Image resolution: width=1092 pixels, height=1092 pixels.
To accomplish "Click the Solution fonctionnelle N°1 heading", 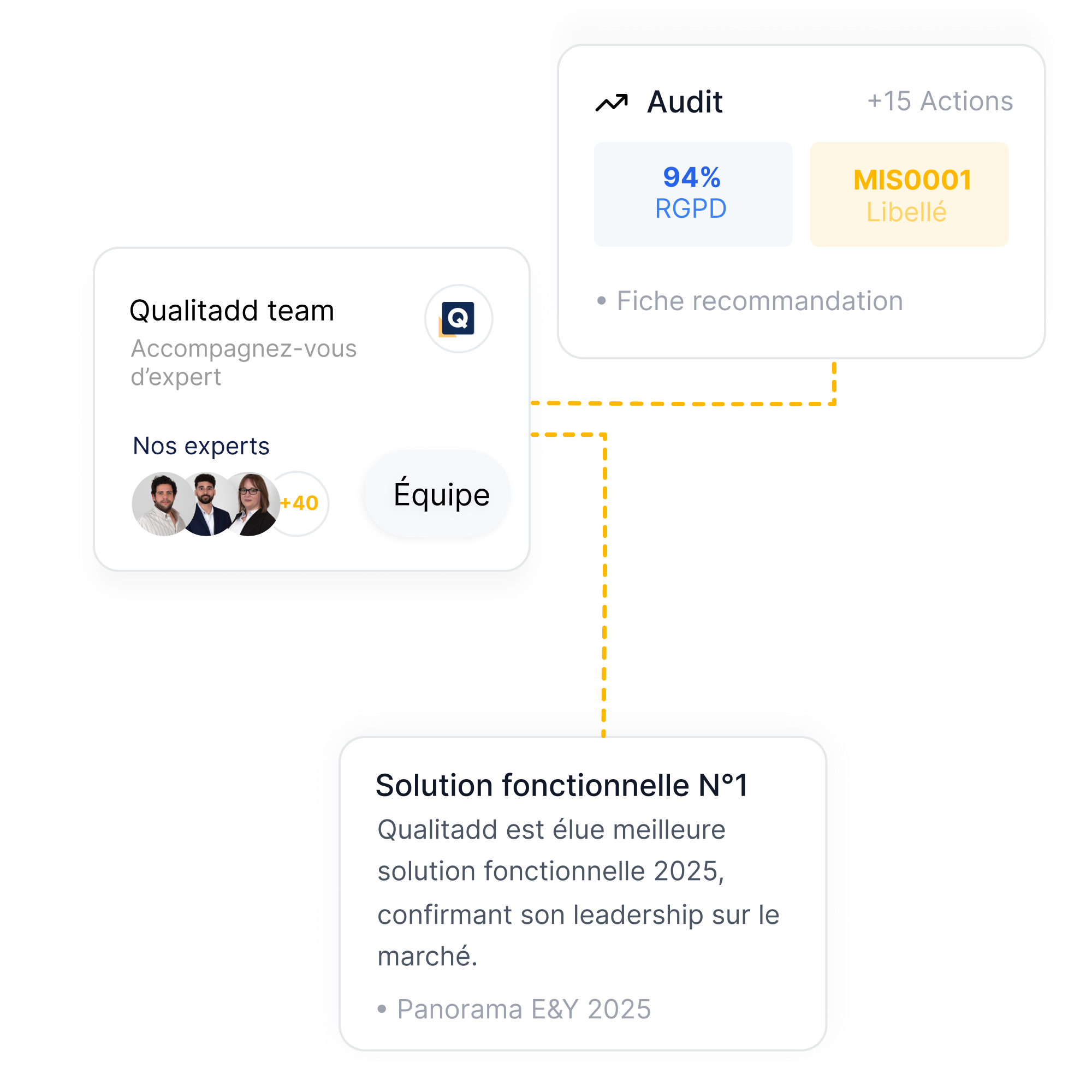I will tap(561, 785).
